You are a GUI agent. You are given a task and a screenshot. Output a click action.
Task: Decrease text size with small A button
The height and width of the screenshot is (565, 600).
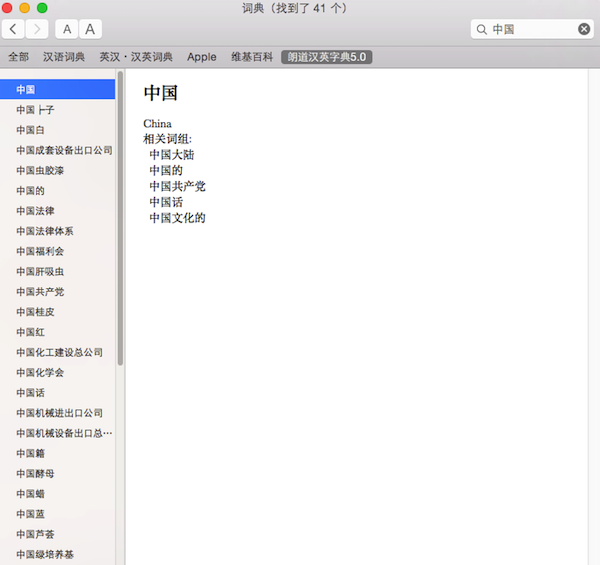(x=67, y=29)
